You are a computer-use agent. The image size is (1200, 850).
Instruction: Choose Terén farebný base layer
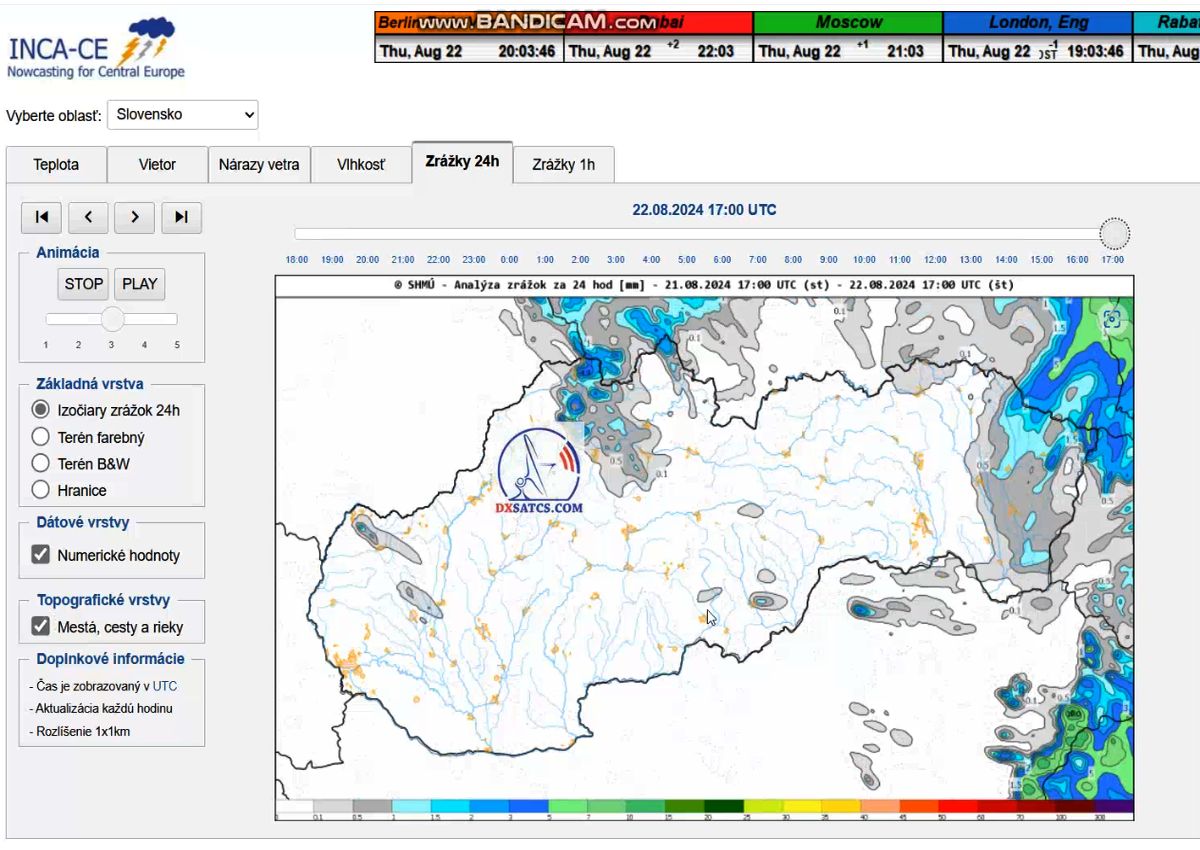(x=41, y=437)
